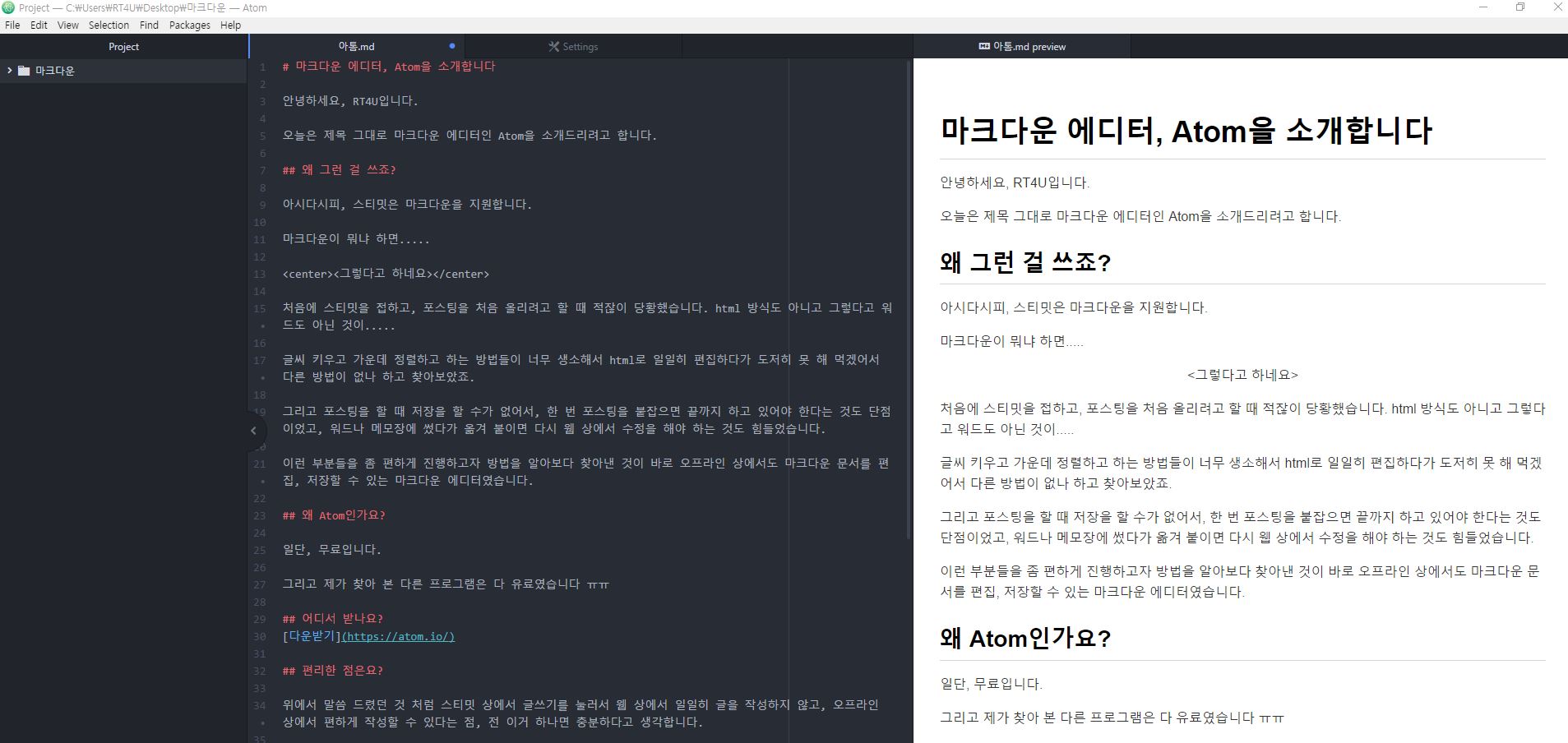Click the Project panel header label
Image resolution: width=1568 pixels, height=743 pixels.
coord(123,46)
